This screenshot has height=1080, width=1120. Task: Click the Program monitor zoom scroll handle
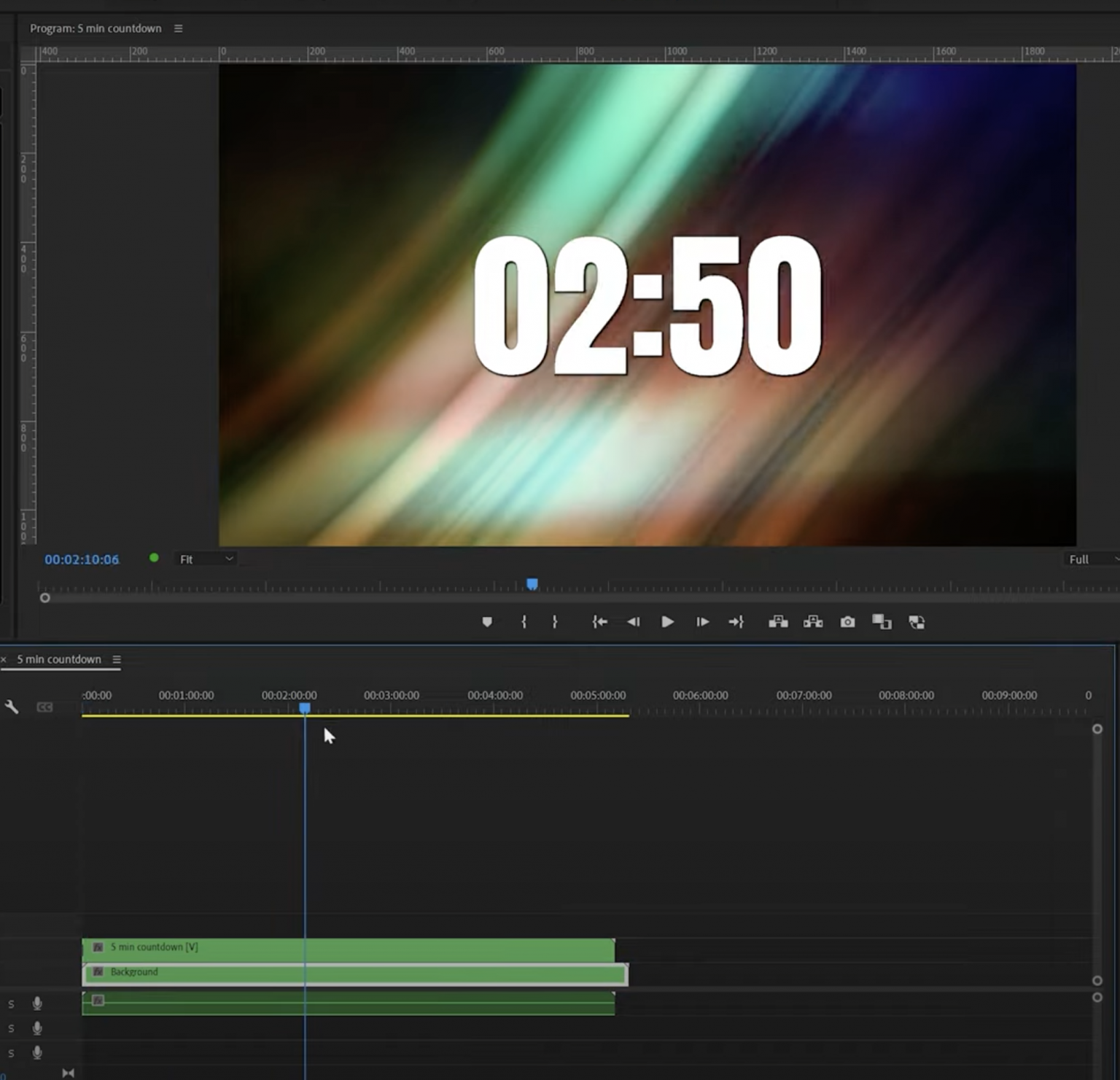[44, 598]
